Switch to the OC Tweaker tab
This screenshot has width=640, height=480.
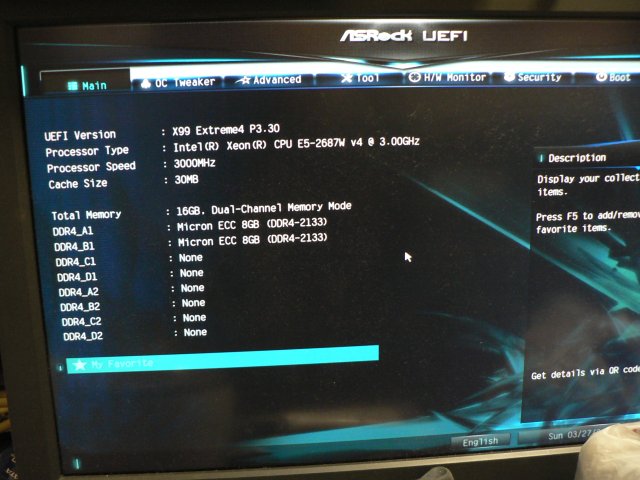click(x=178, y=82)
